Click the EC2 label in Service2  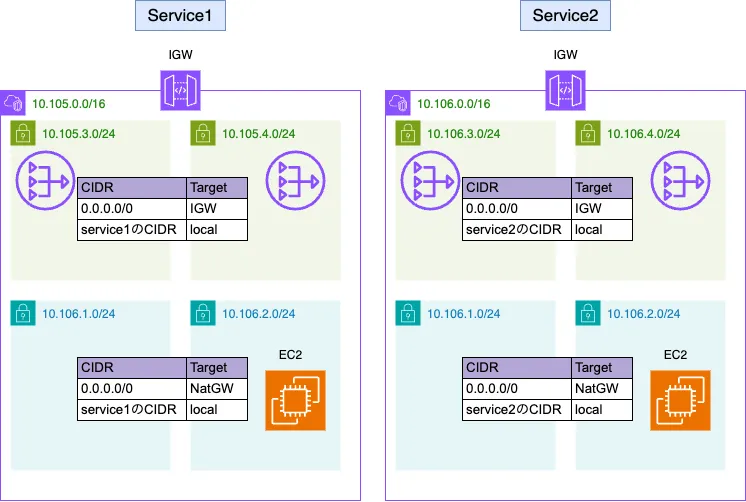click(675, 355)
